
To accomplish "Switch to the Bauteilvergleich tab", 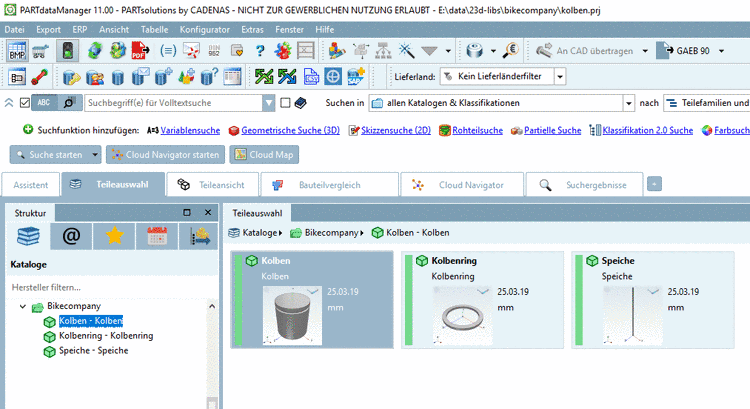I will [x=330, y=185].
